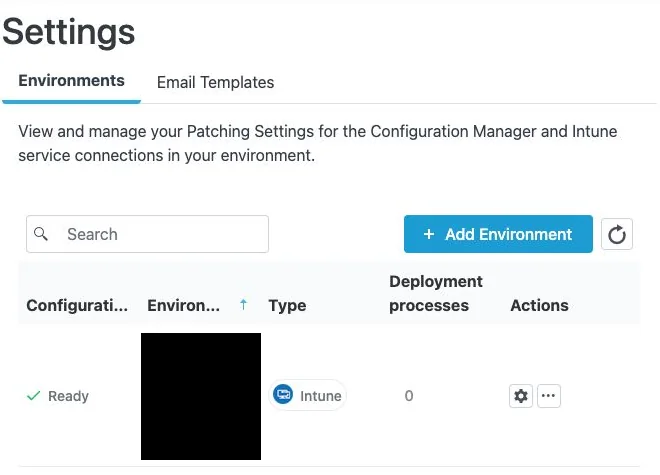Sort by the Configuration column header
The image size is (660, 475).
(77, 306)
